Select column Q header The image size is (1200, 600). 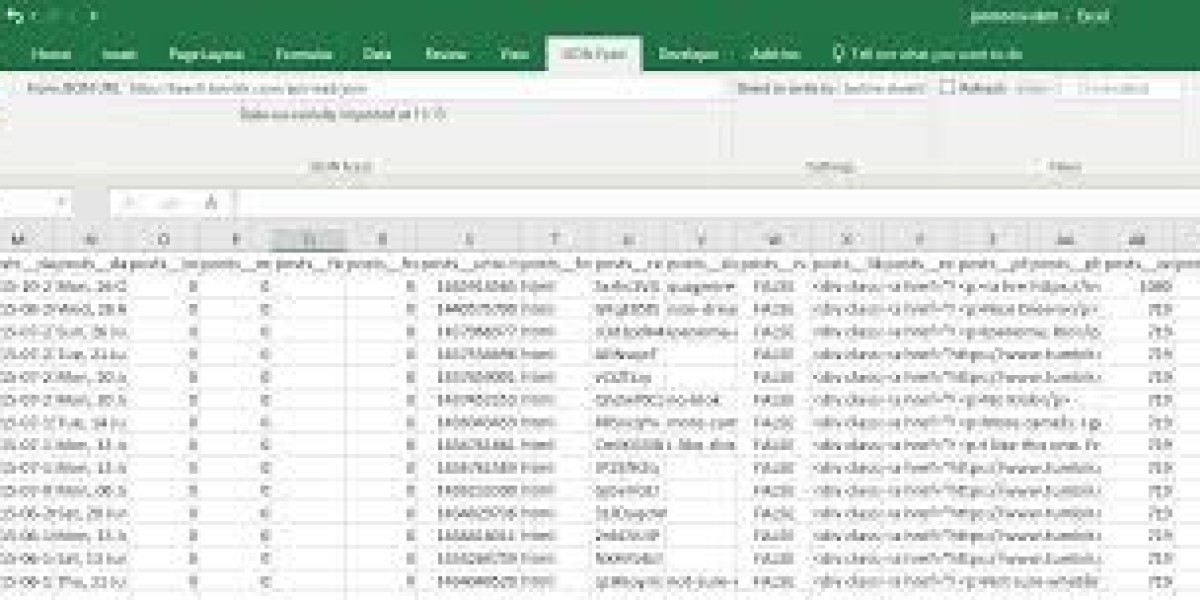[309, 241]
